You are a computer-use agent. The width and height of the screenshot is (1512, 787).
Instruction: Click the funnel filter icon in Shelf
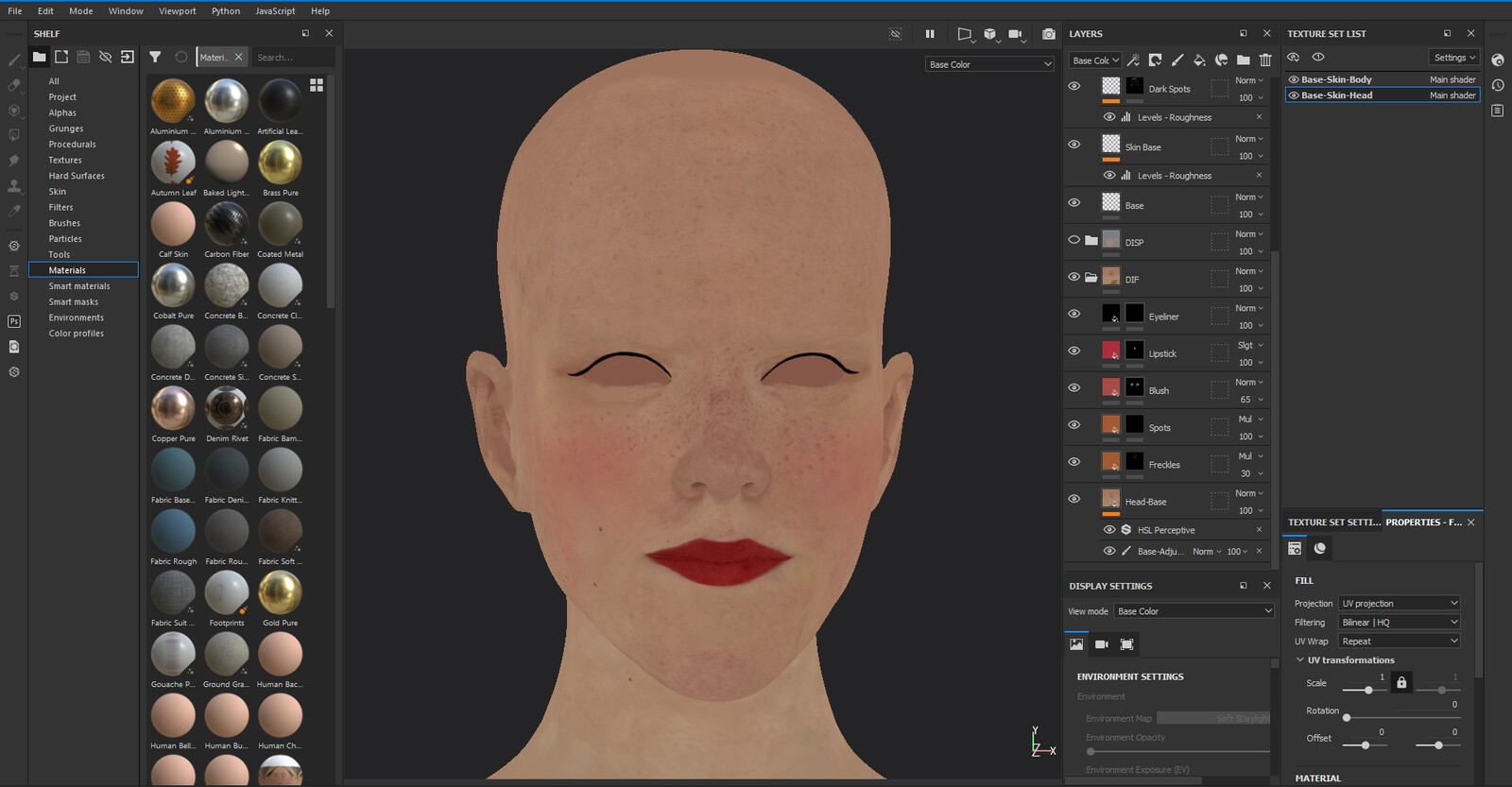[155, 57]
